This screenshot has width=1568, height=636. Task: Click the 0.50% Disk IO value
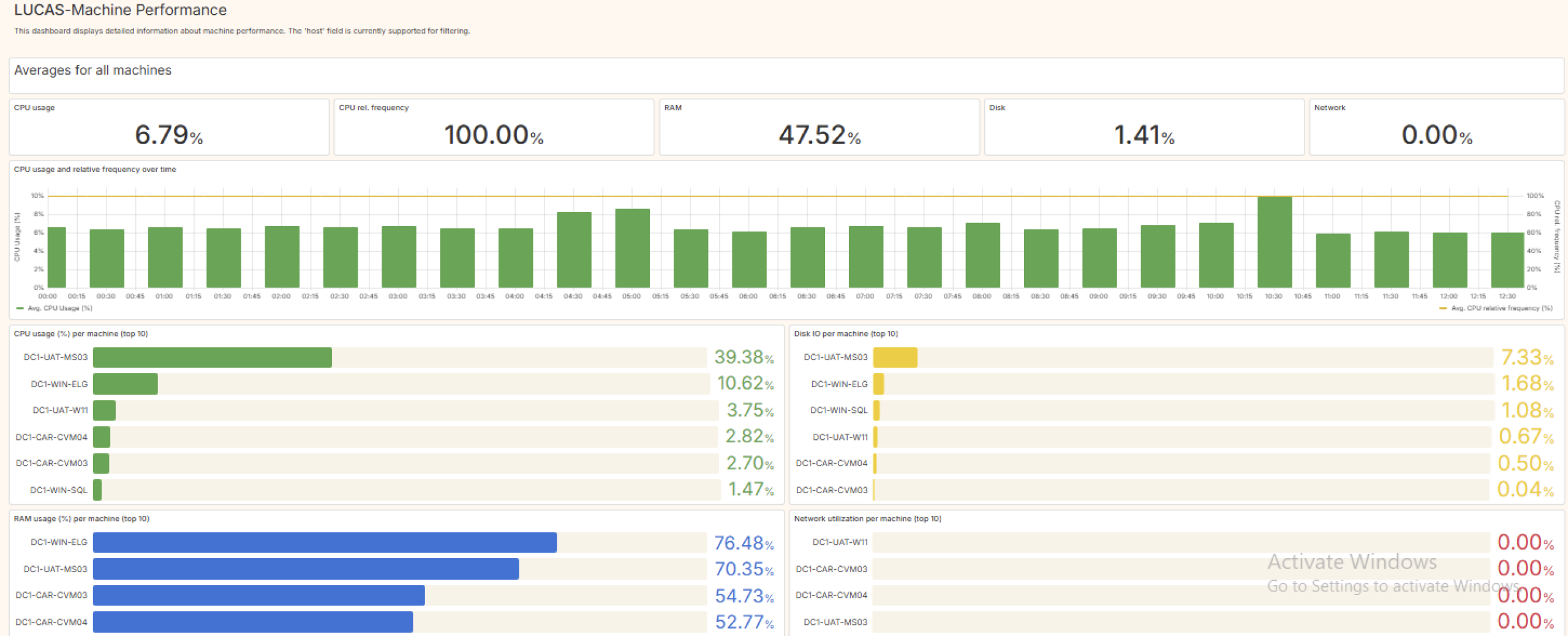click(x=1526, y=463)
